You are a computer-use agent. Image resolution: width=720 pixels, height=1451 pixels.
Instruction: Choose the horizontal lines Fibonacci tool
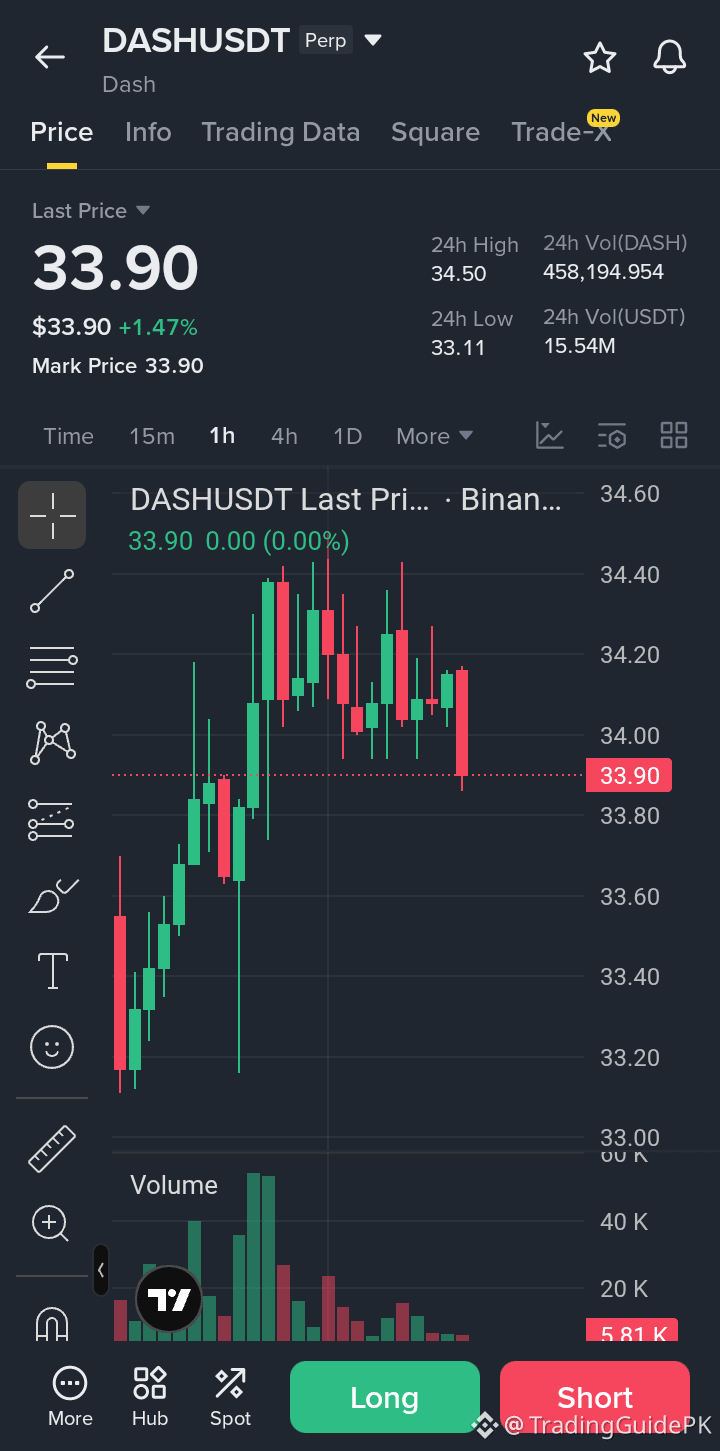(52, 667)
